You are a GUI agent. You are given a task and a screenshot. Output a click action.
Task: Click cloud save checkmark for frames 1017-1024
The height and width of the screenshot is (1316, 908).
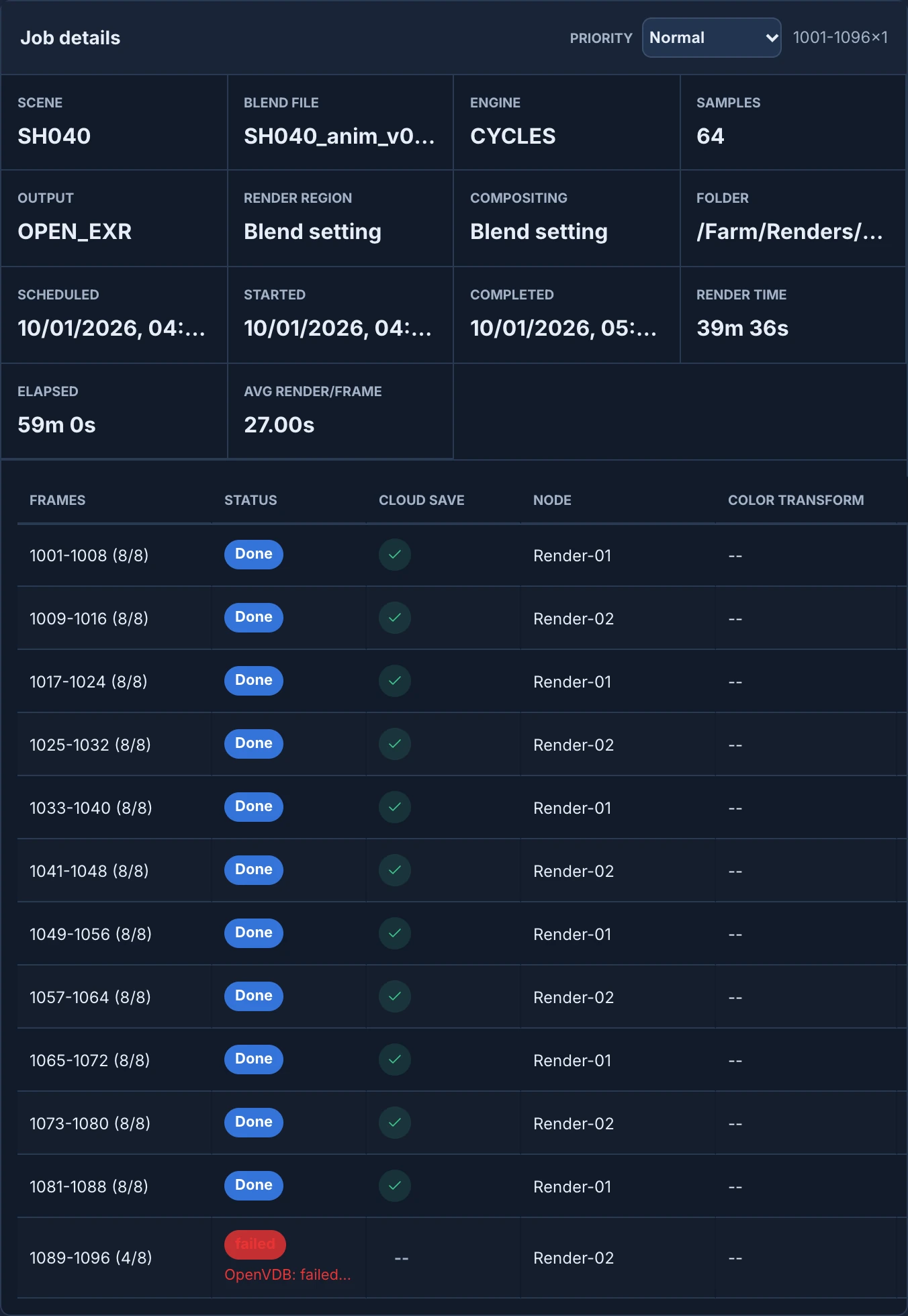(x=395, y=681)
